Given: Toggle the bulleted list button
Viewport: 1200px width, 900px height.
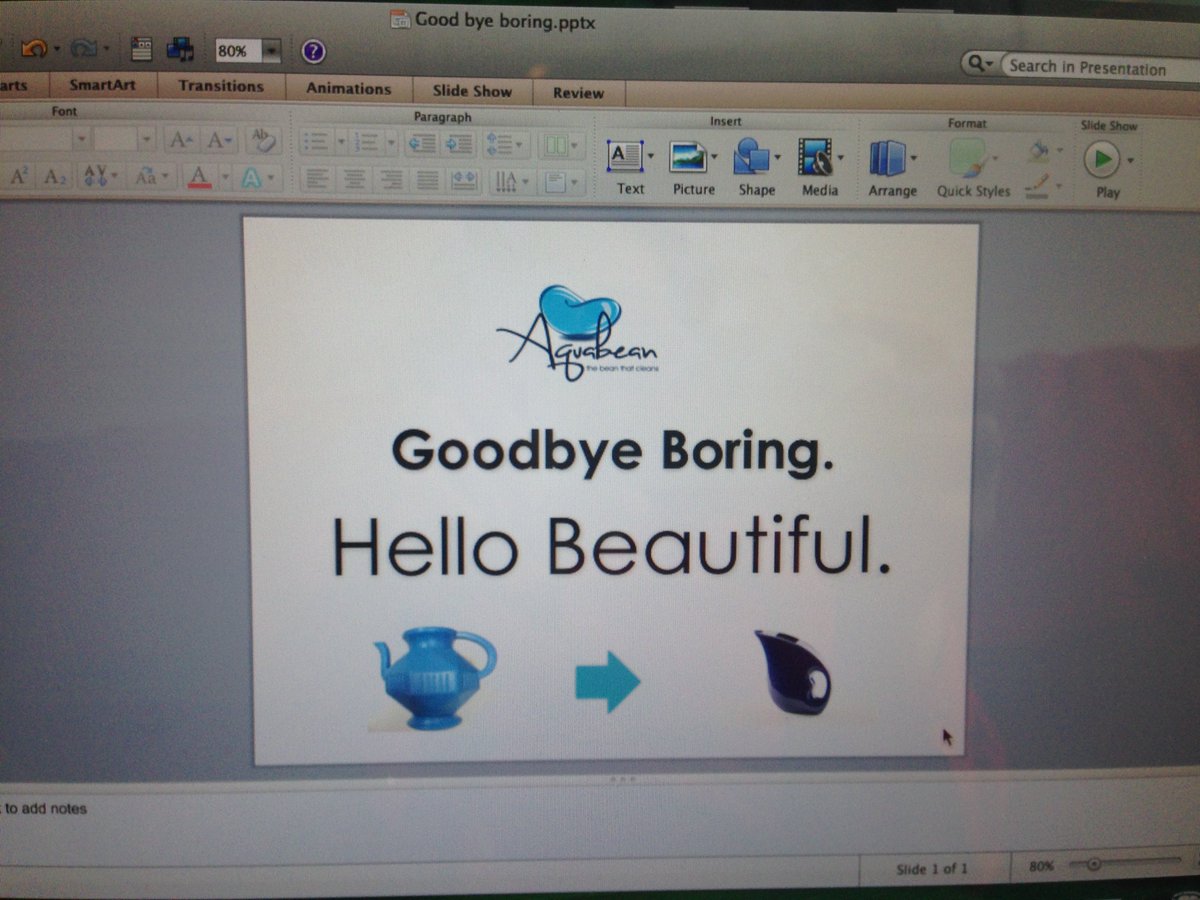Looking at the screenshot, I should click(x=317, y=143).
